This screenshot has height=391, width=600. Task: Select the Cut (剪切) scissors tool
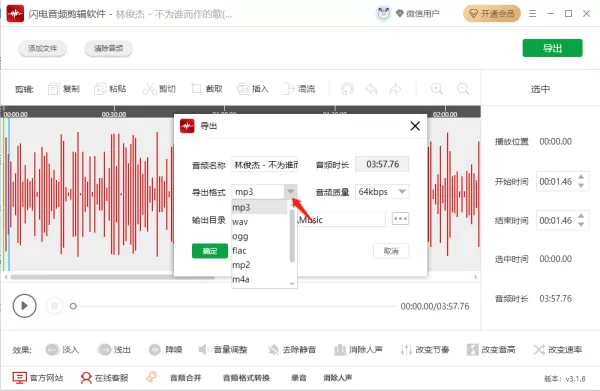tap(159, 89)
